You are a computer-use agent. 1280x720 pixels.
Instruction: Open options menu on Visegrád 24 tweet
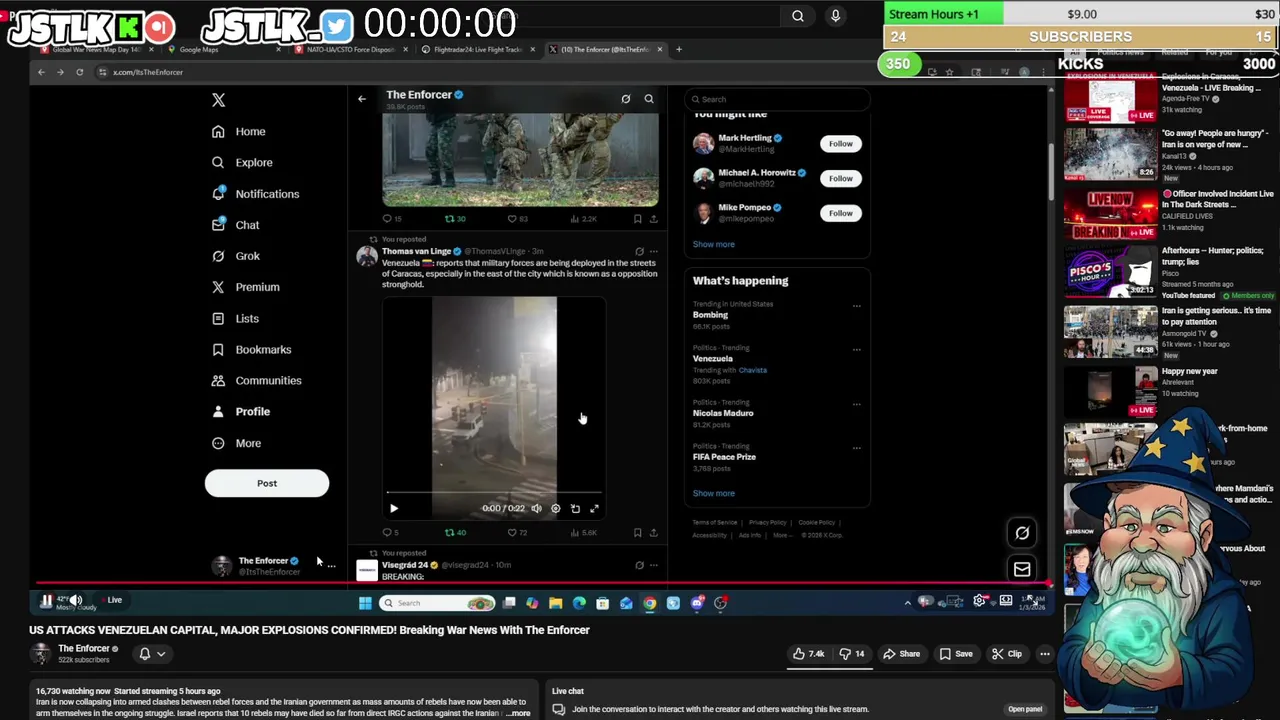pyautogui.click(x=654, y=565)
